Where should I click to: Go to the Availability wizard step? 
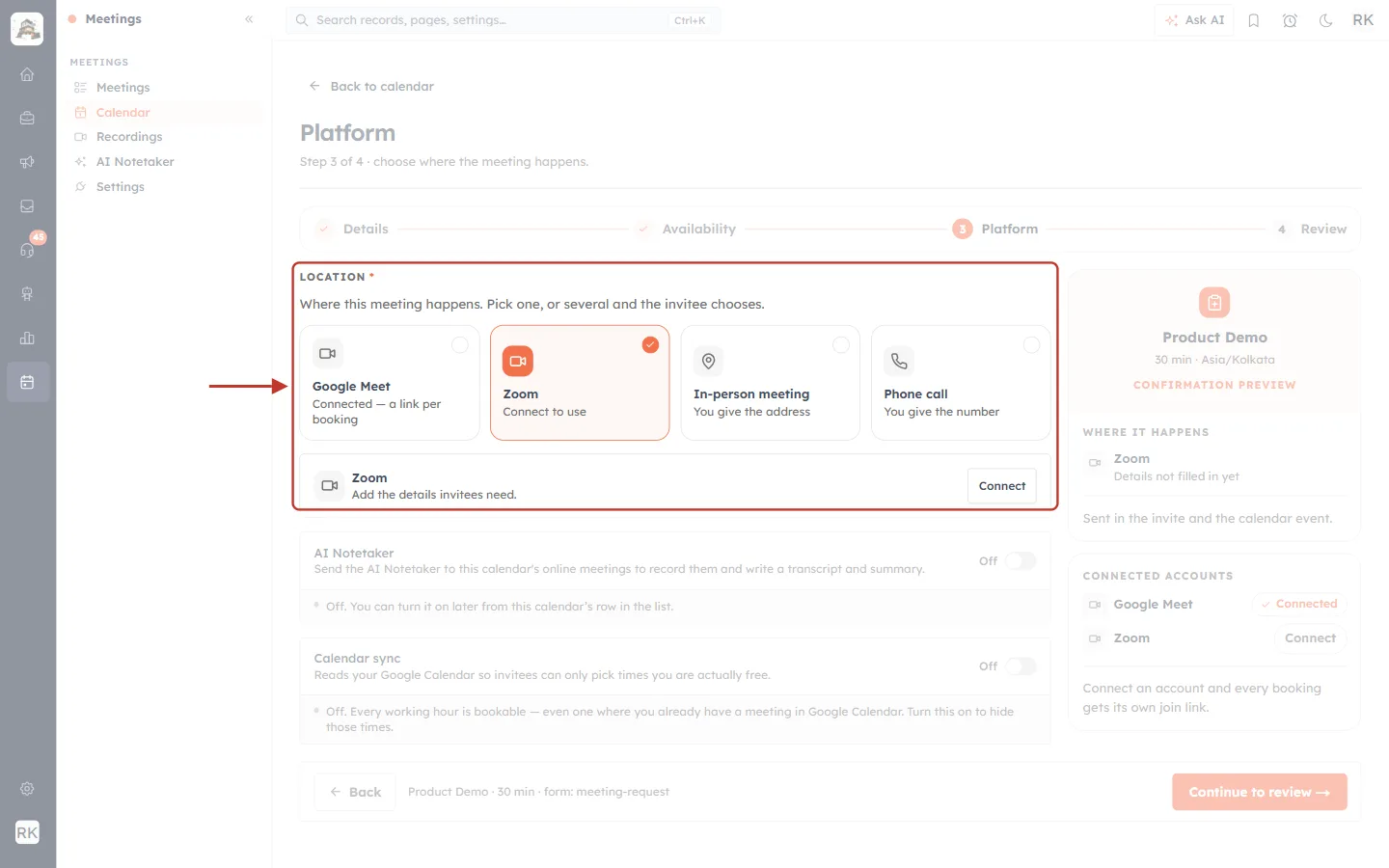click(686, 229)
